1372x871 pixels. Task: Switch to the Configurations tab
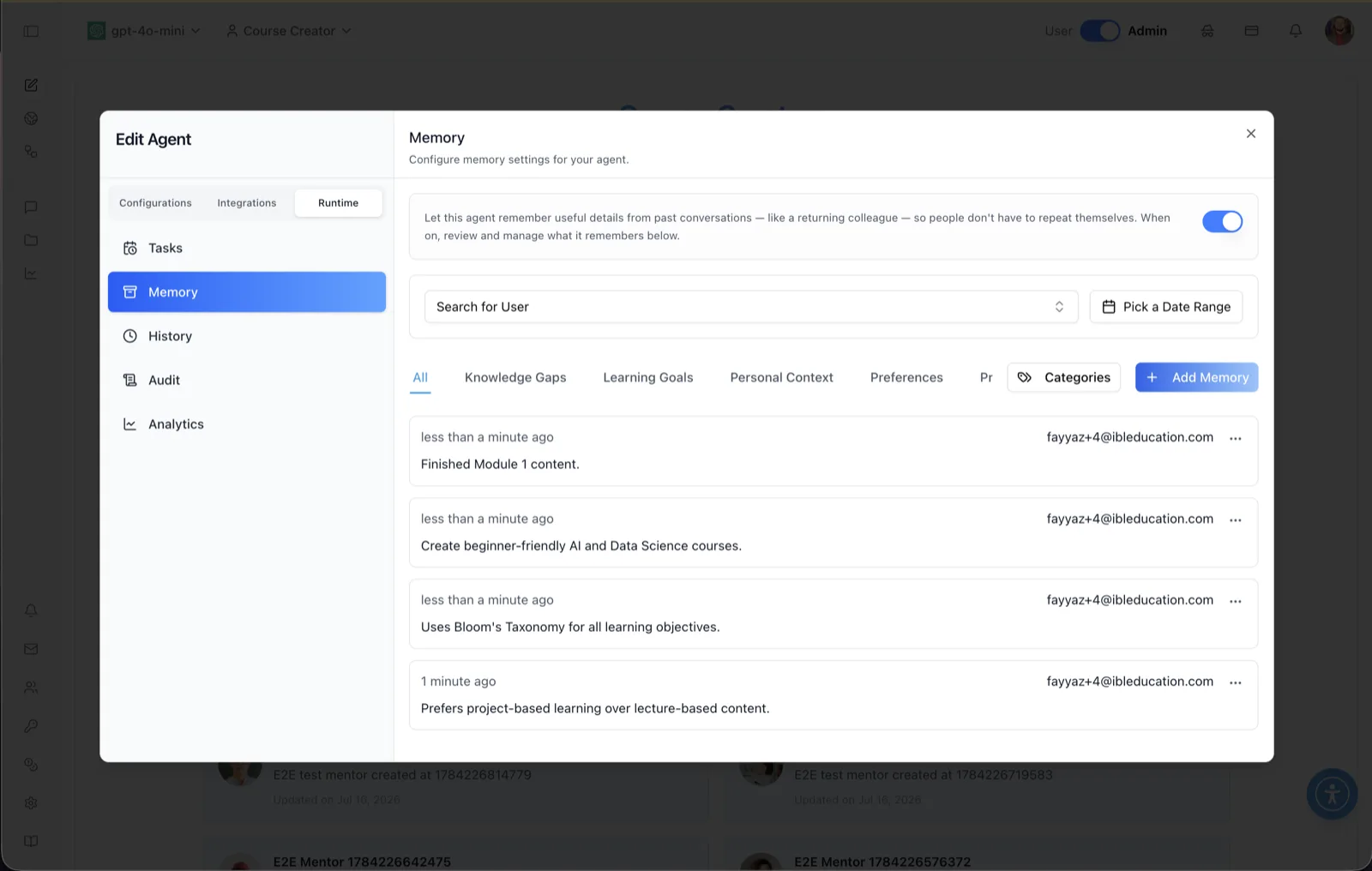pos(155,203)
